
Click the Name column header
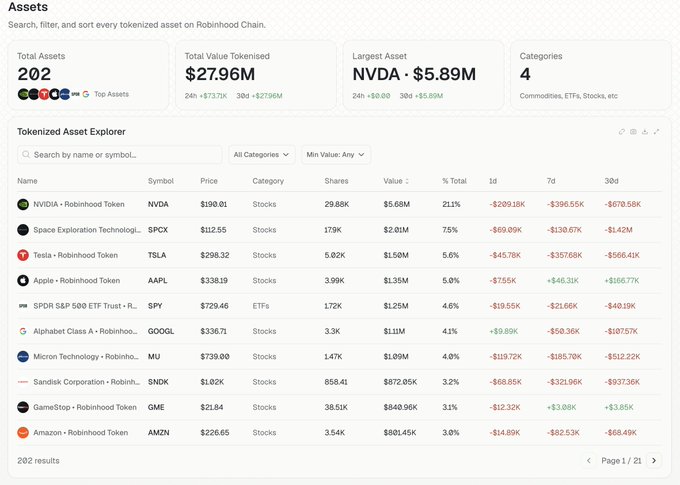pyautogui.click(x=27, y=181)
